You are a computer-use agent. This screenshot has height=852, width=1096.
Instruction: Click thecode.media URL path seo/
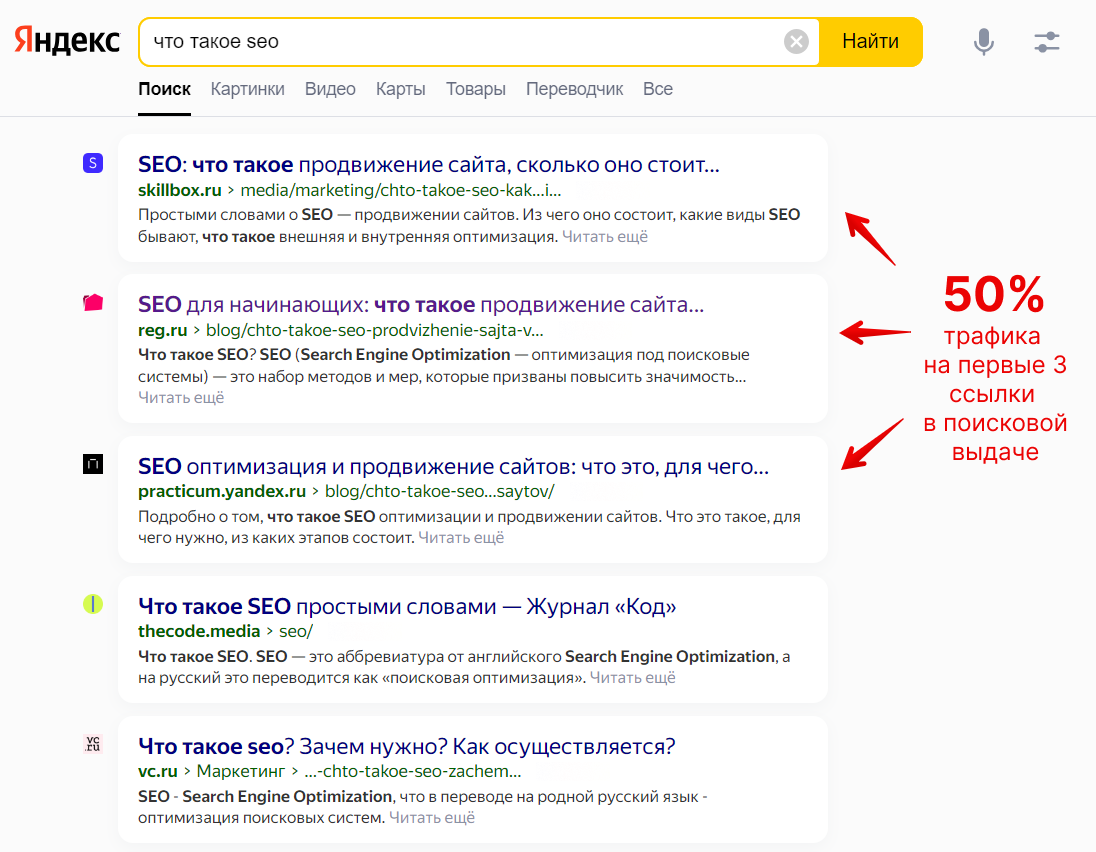tap(296, 631)
